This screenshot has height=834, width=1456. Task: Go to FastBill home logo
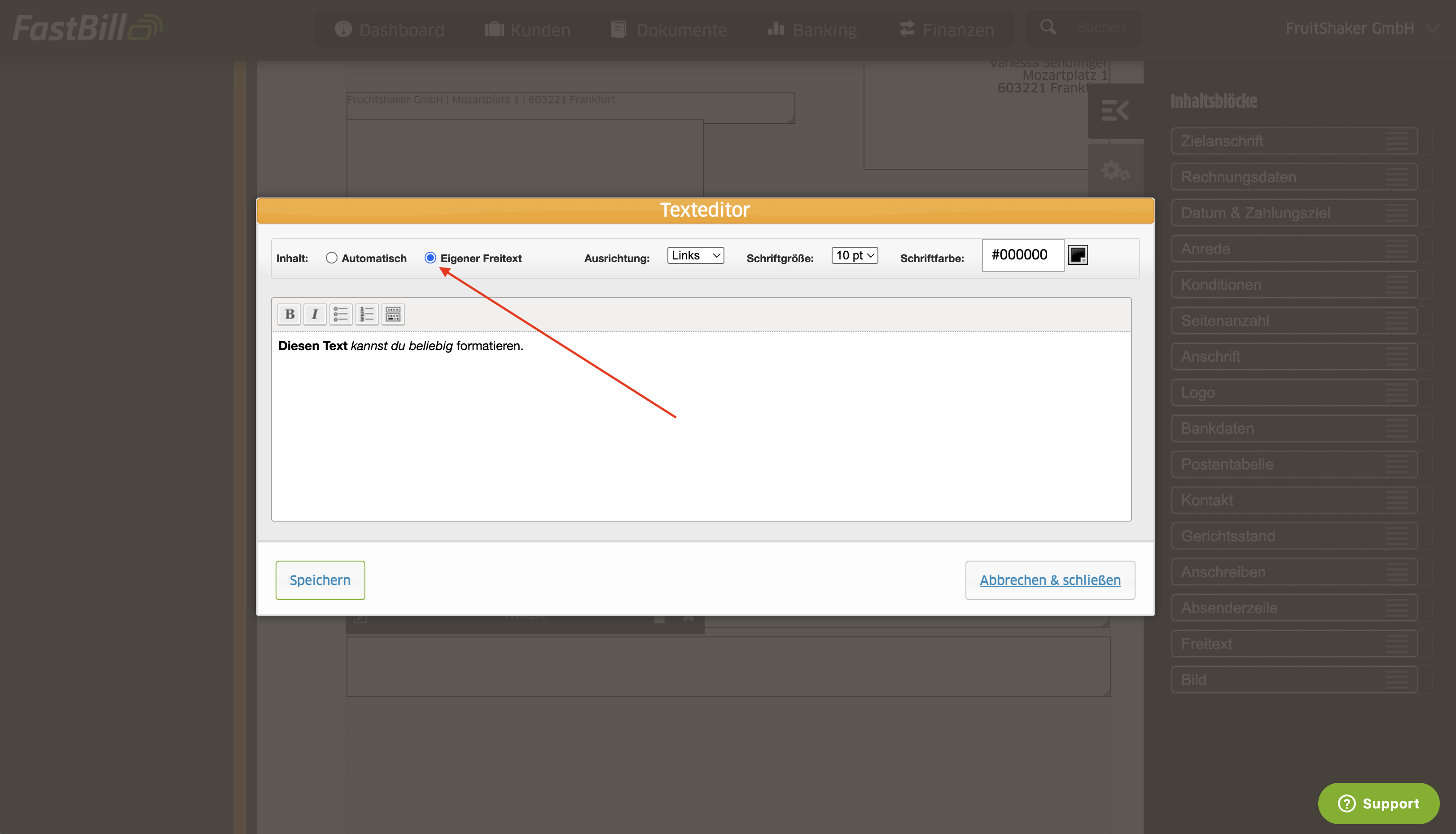(x=88, y=28)
